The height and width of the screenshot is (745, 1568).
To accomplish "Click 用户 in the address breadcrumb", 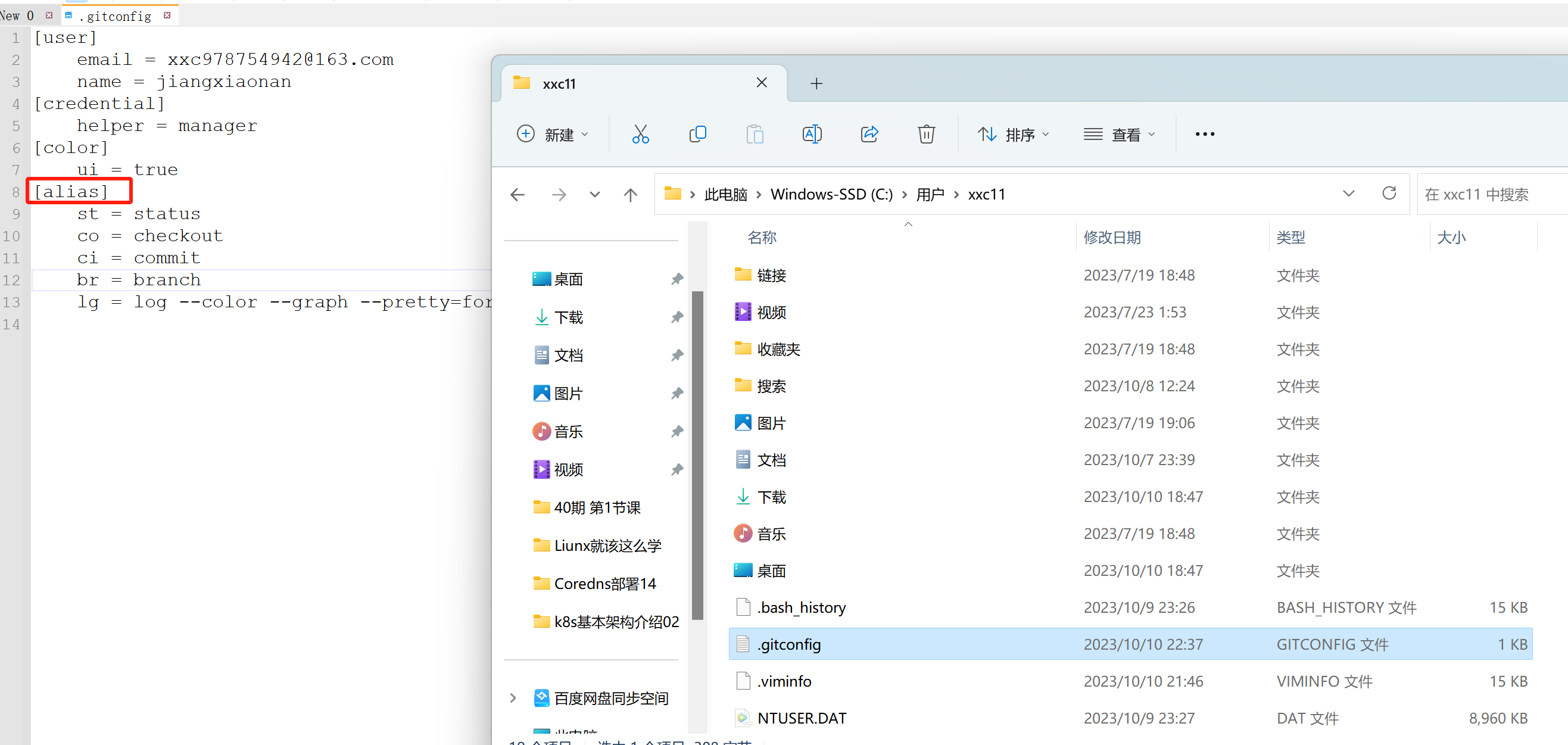I will (x=930, y=194).
